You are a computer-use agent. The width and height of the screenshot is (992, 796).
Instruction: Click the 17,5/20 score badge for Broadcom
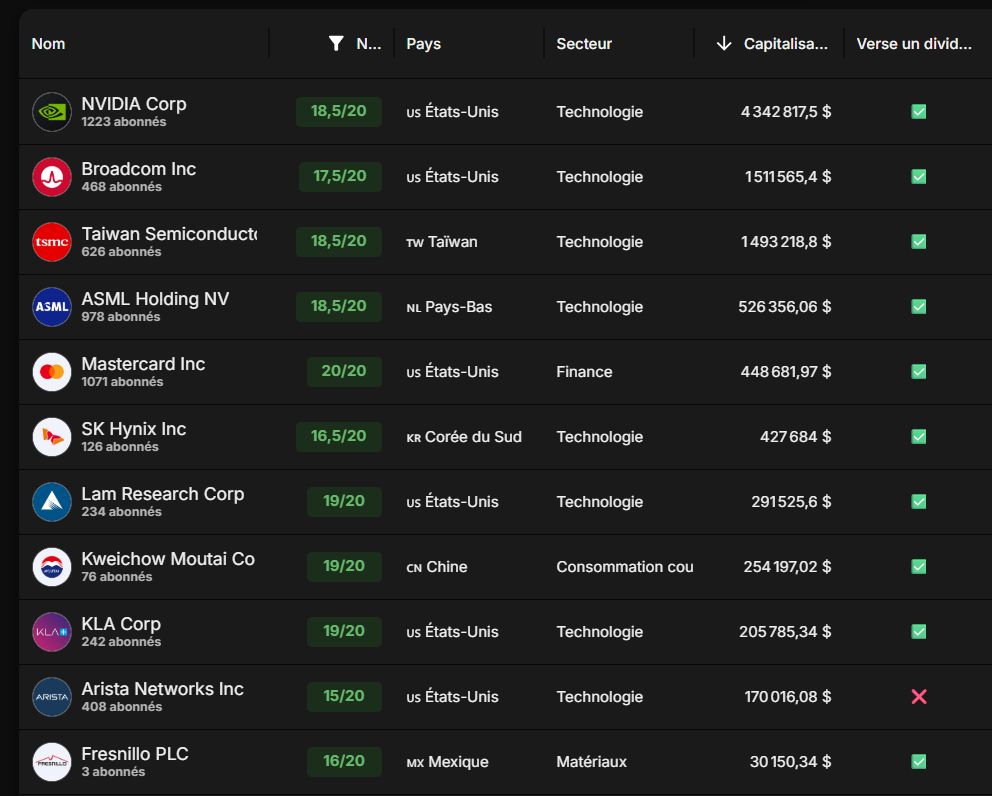pos(340,177)
